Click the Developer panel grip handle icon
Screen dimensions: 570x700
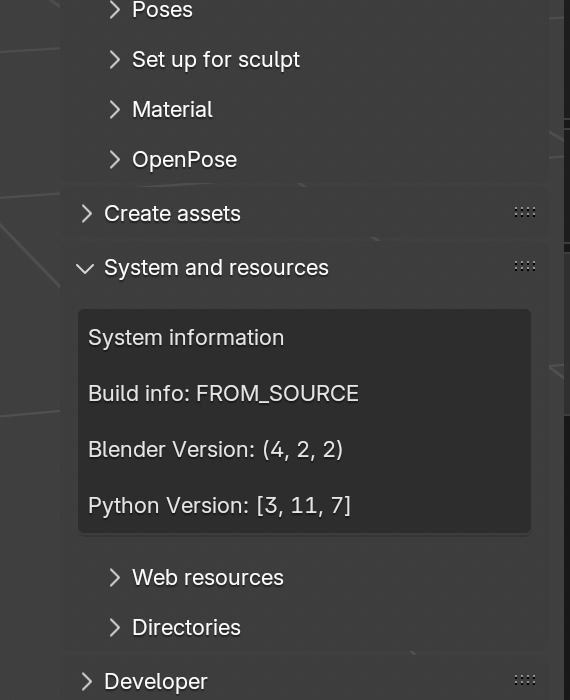pyautogui.click(x=524, y=680)
